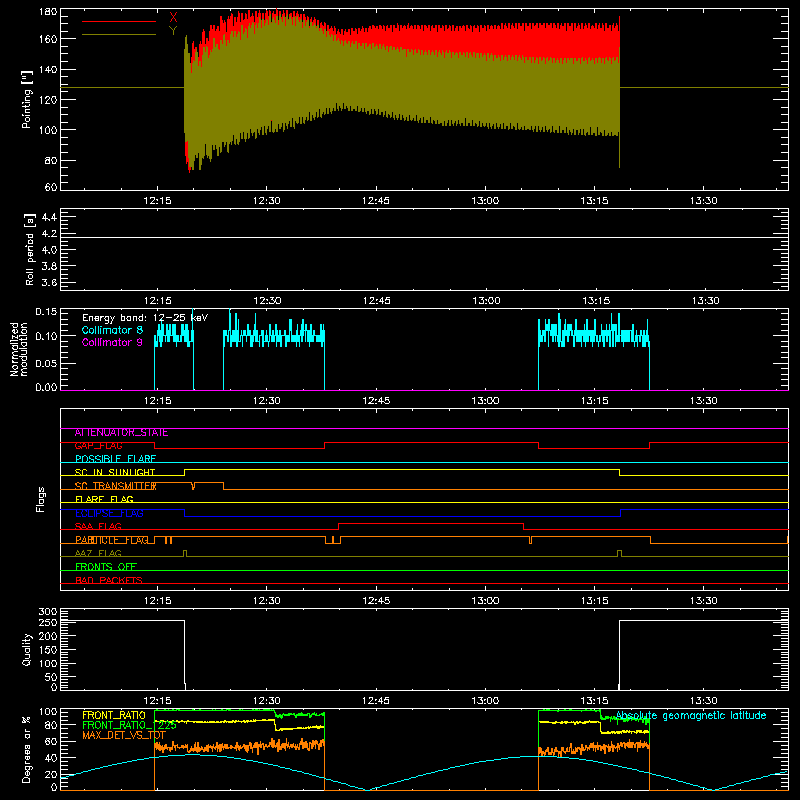
Task: Click the '0.15' tick on modulation axis
Action: [x=46, y=311]
